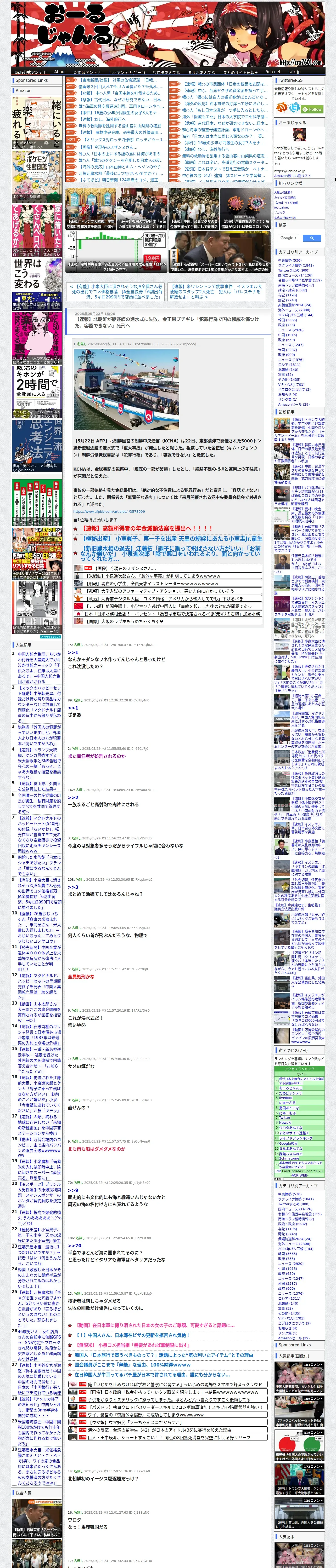The height and width of the screenshot is (1568, 336).
Task: Open the 【速報】トランプ大統領 news thumbnail
Action: pos(90,209)
